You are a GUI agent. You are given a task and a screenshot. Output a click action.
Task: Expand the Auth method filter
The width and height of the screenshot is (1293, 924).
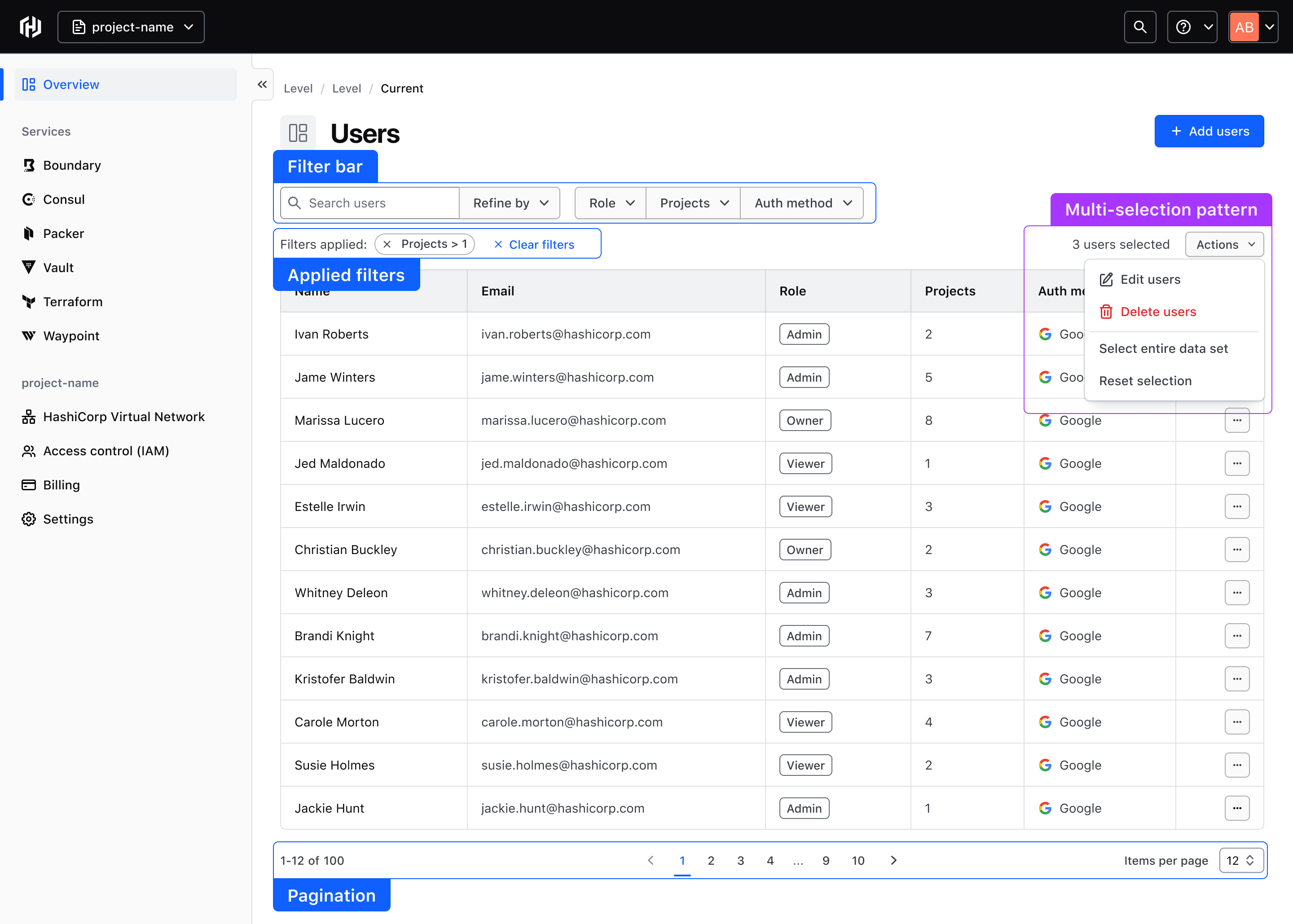801,202
